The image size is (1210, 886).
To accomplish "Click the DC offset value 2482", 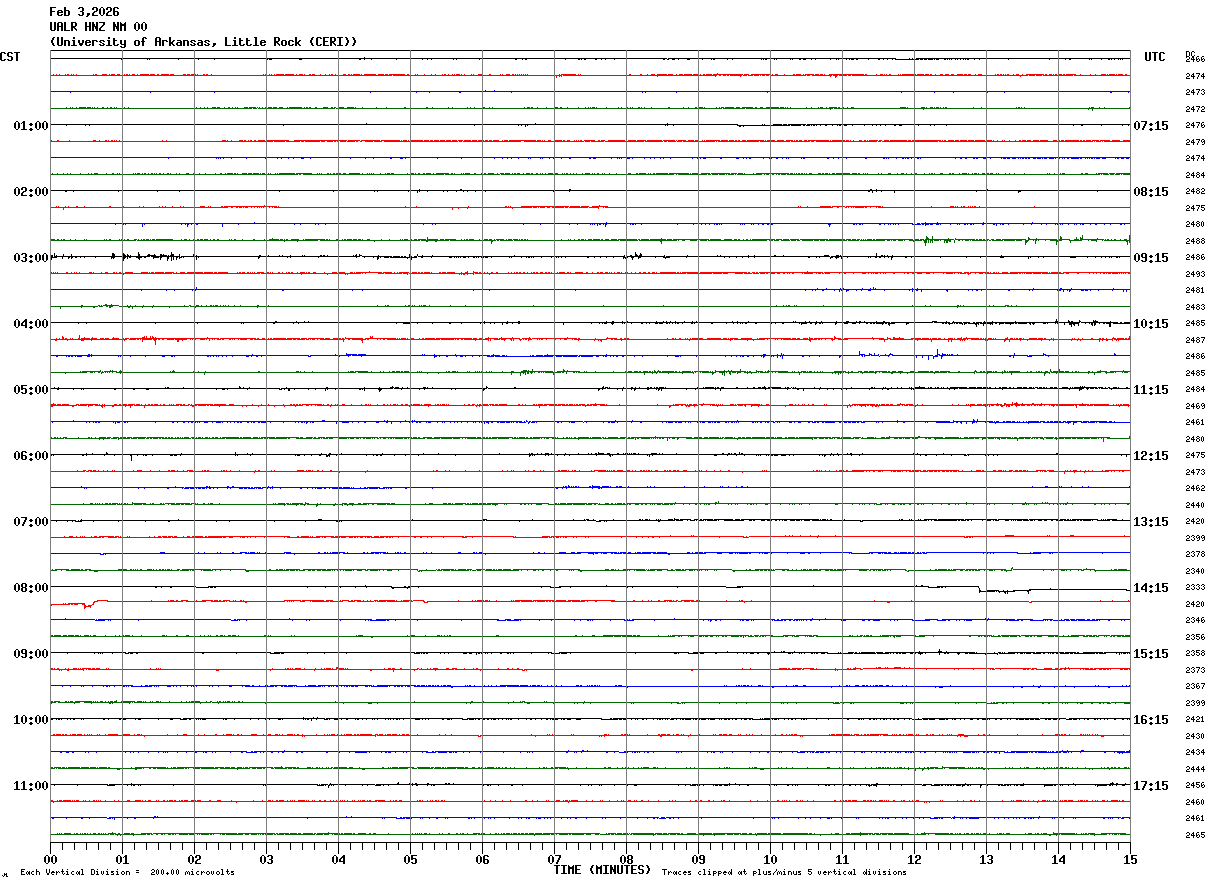I will [1195, 192].
